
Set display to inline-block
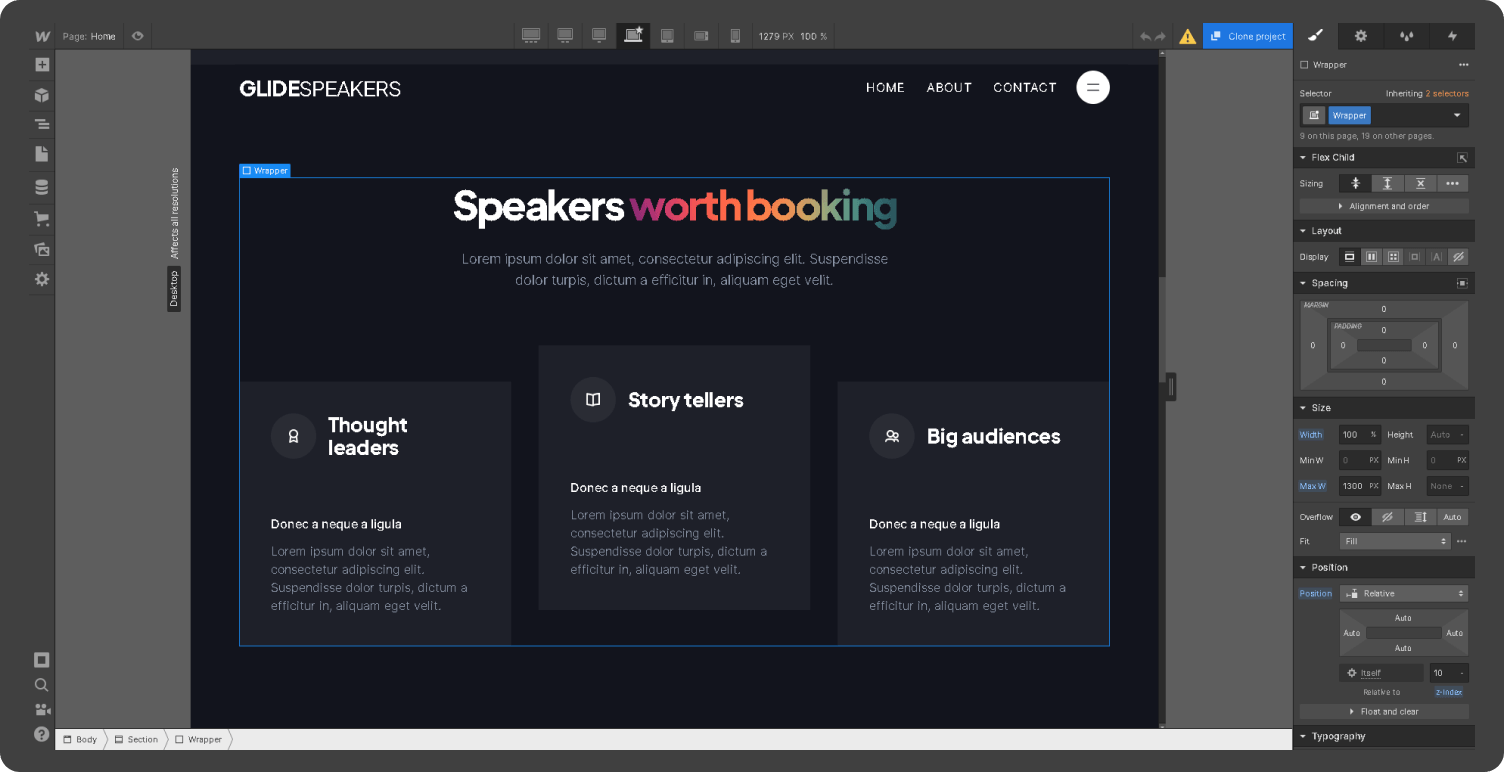coord(1414,257)
